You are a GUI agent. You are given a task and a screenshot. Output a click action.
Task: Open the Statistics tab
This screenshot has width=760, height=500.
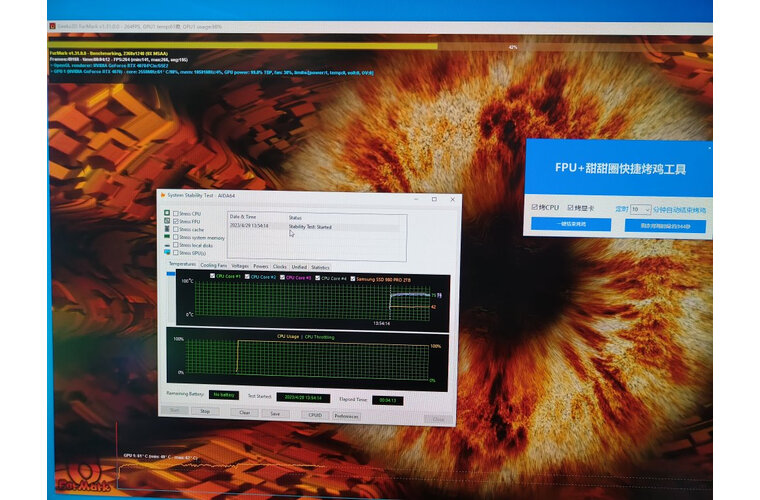click(x=320, y=267)
